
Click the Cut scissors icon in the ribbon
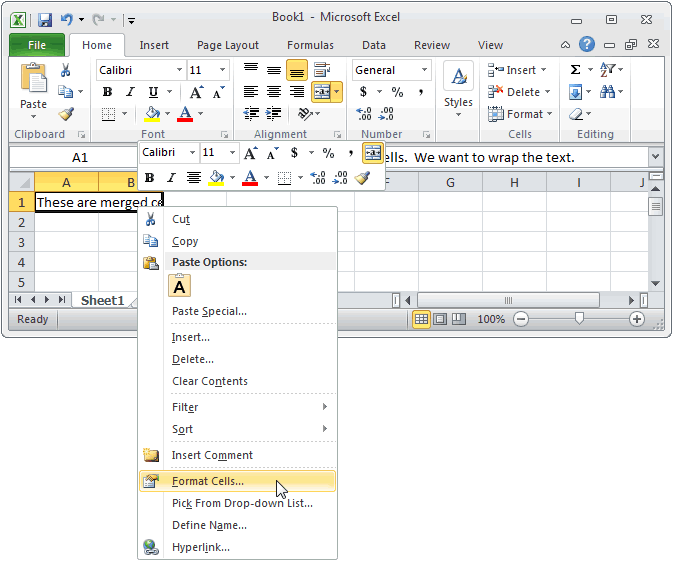click(65, 70)
